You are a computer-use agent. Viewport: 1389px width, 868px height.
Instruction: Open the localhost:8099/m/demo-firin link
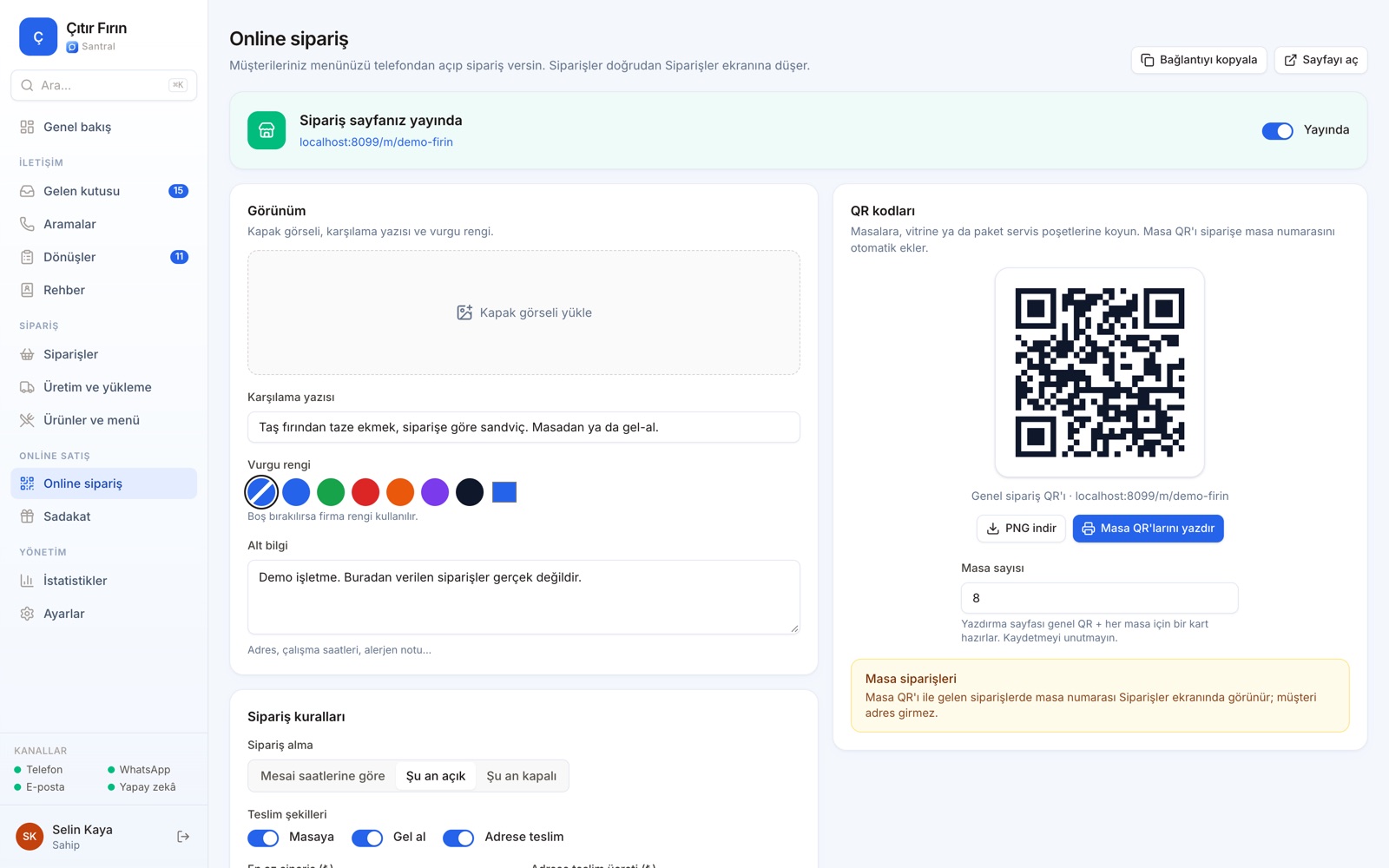pos(376,142)
